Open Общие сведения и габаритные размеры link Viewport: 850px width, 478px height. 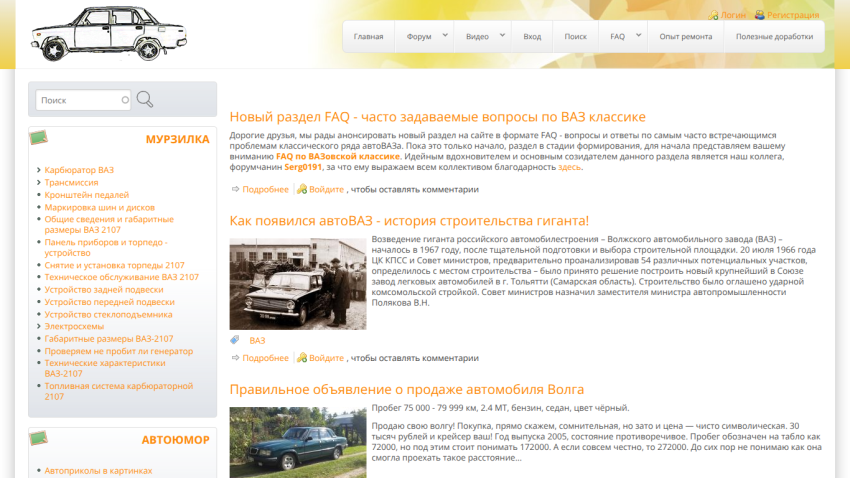click(109, 224)
